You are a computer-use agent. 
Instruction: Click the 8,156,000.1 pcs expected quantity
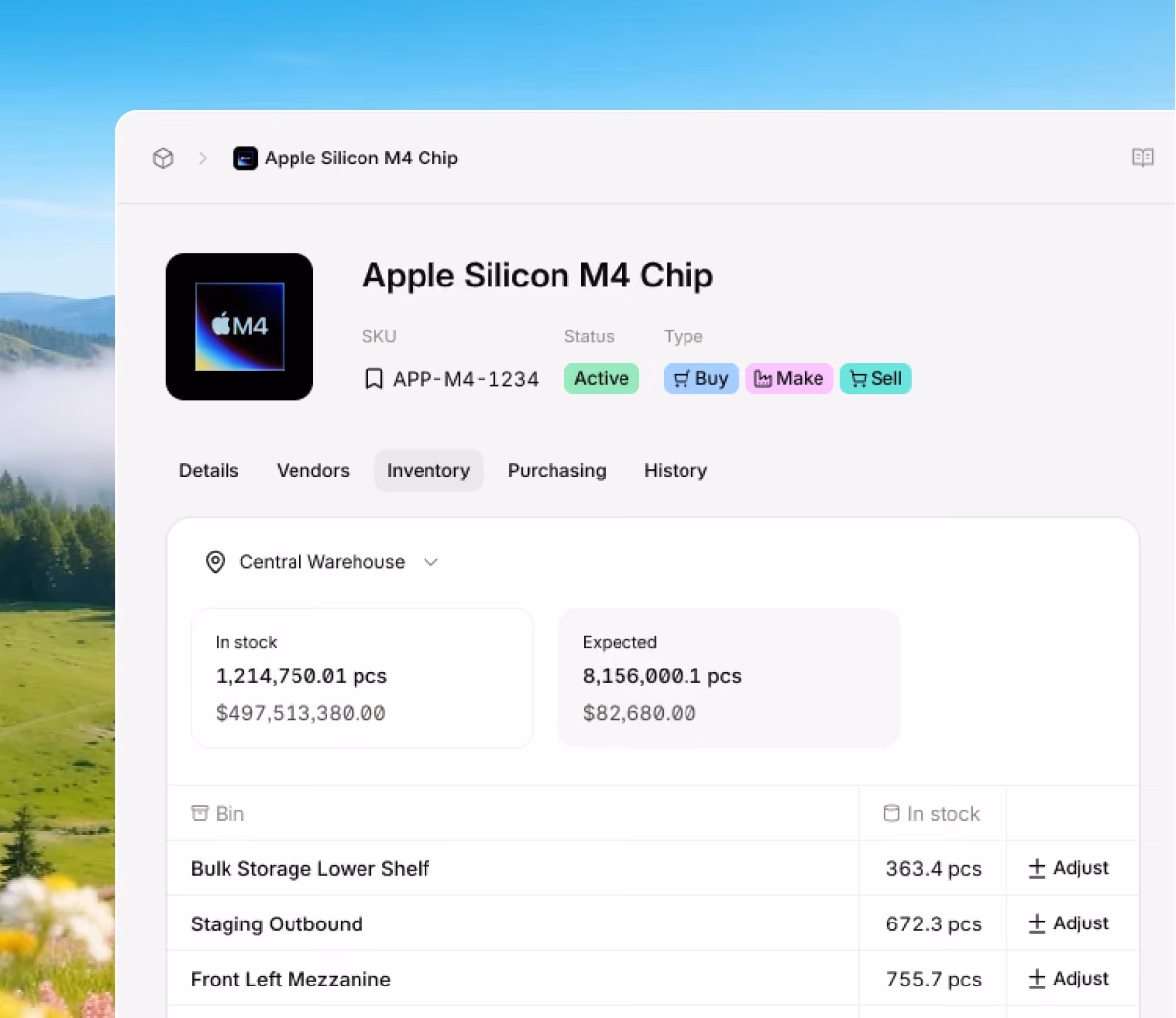(x=662, y=676)
